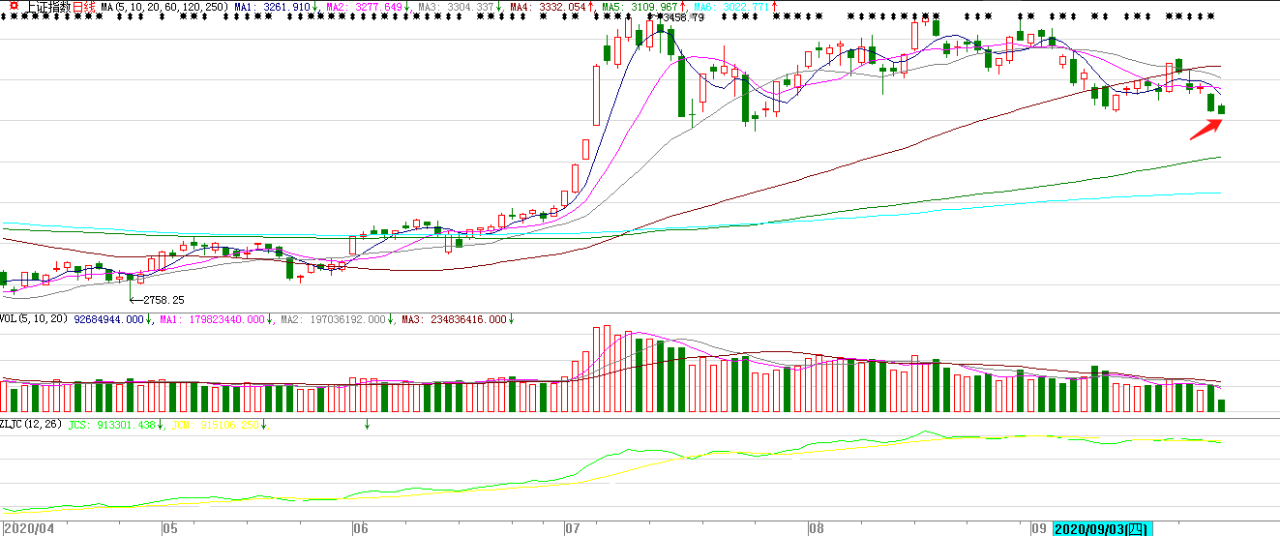Select the JCM: 915106.250 value
The width and height of the screenshot is (1280, 536).
[217, 425]
